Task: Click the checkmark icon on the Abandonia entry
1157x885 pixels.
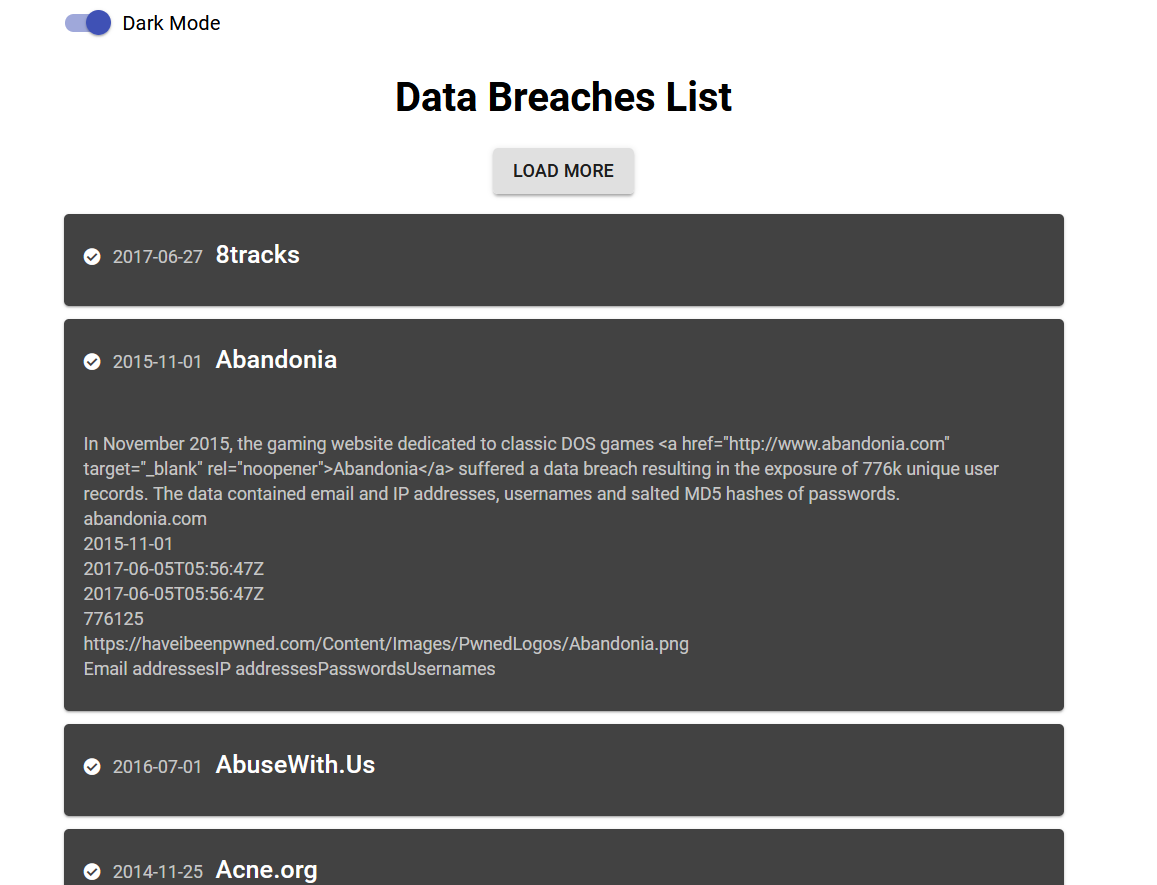Action: [92, 361]
